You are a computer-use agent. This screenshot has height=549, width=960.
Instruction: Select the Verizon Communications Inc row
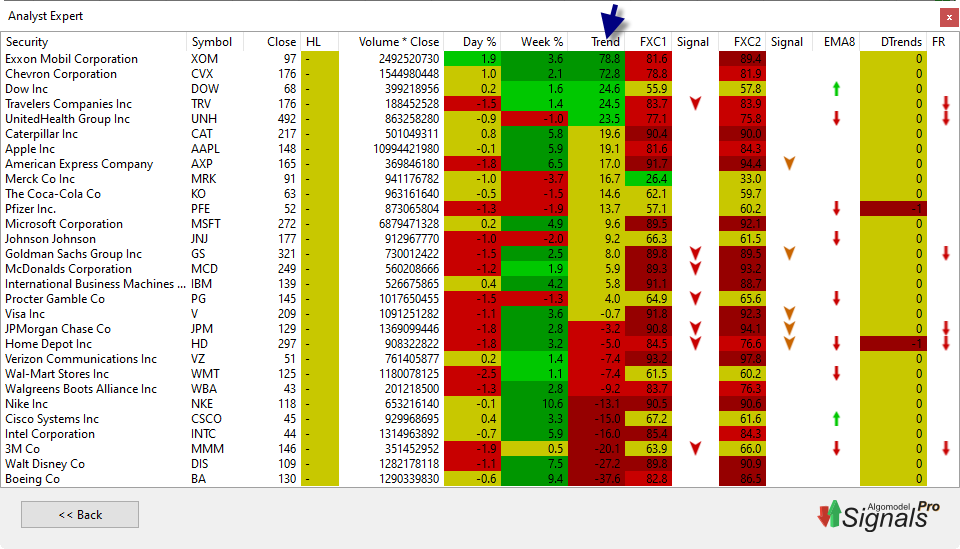pyautogui.click(x=480, y=359)
